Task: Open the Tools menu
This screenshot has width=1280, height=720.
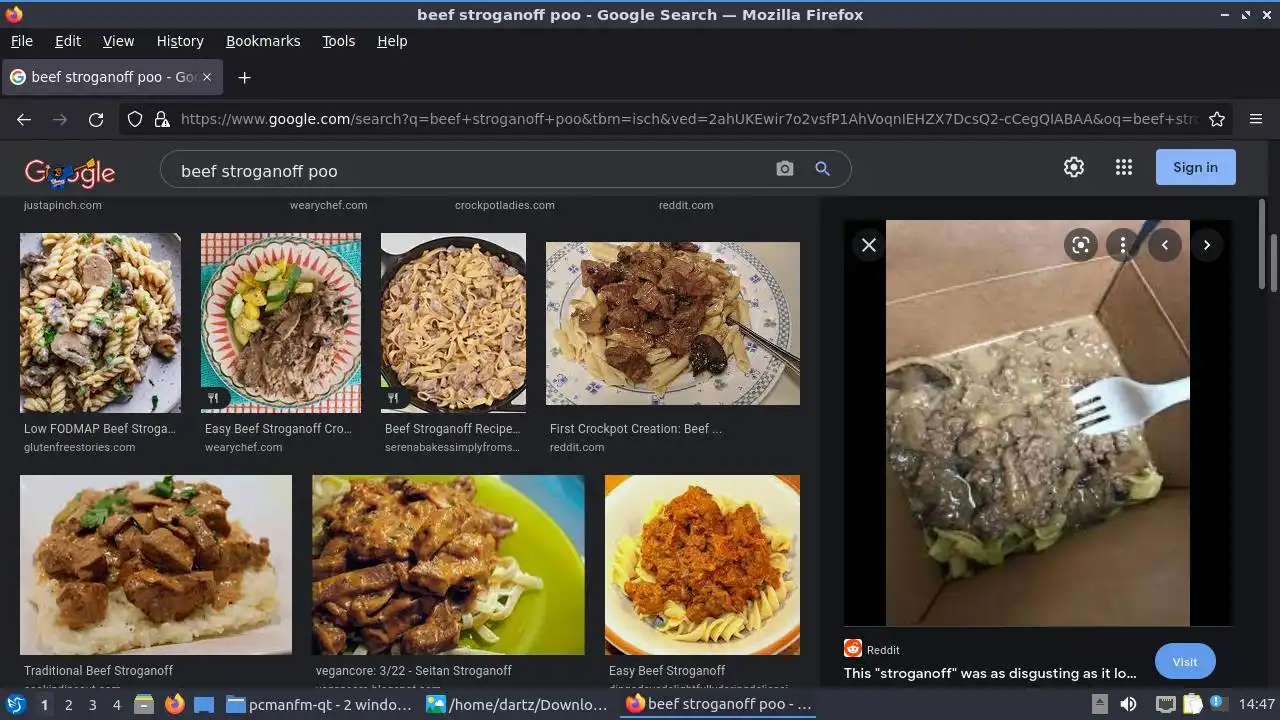Action: [x=338, y=41]
